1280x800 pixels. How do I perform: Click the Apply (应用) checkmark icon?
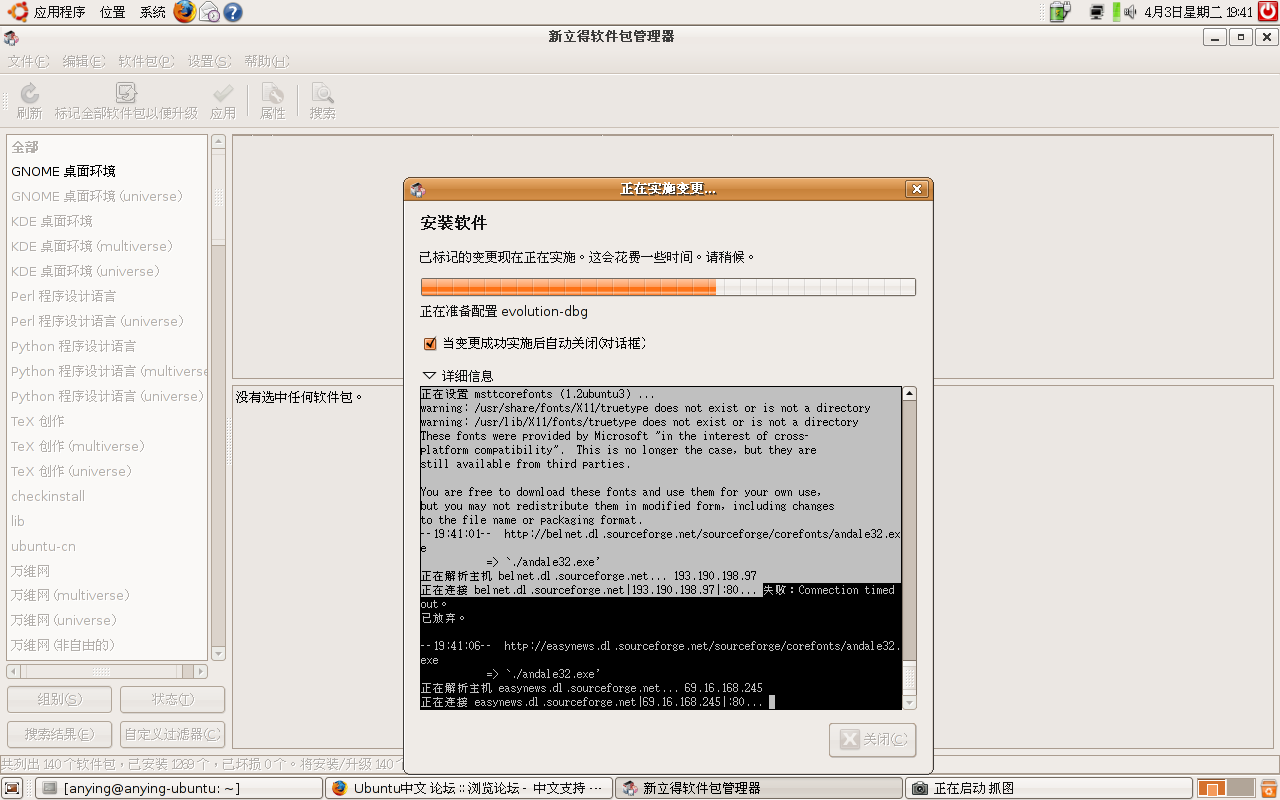tap(223, 93)
